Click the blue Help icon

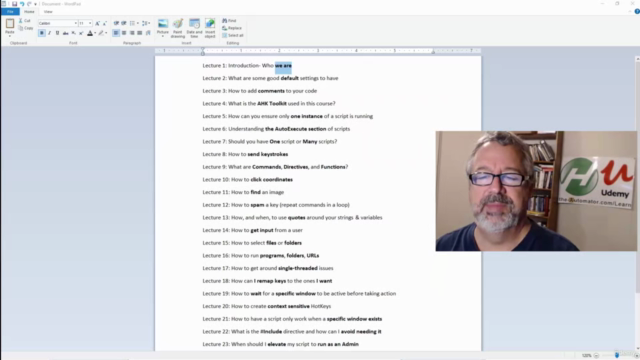point(637,11)
